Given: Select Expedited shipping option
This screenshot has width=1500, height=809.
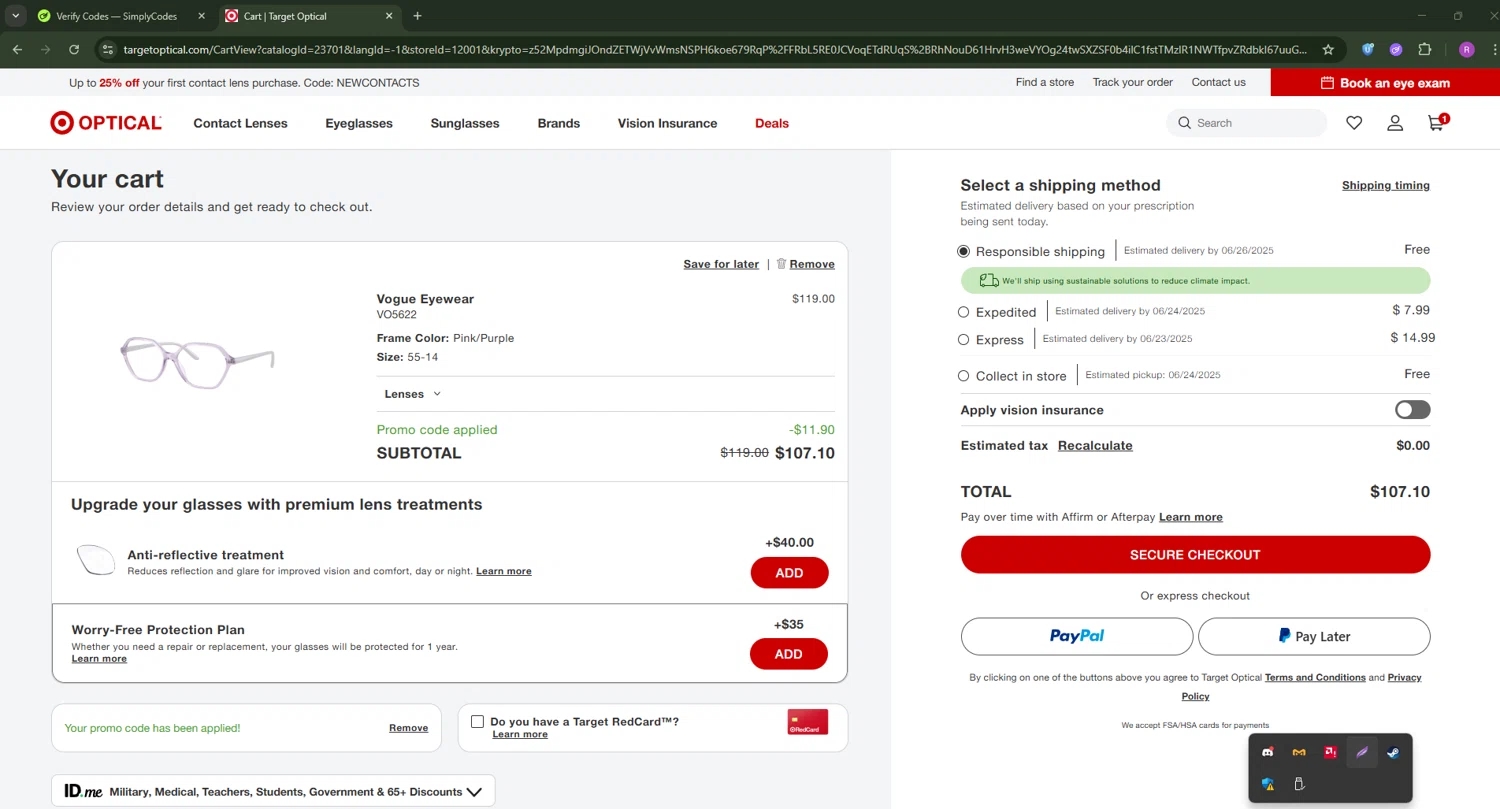Looking at the screenshot, I should [x=964, y=312].
